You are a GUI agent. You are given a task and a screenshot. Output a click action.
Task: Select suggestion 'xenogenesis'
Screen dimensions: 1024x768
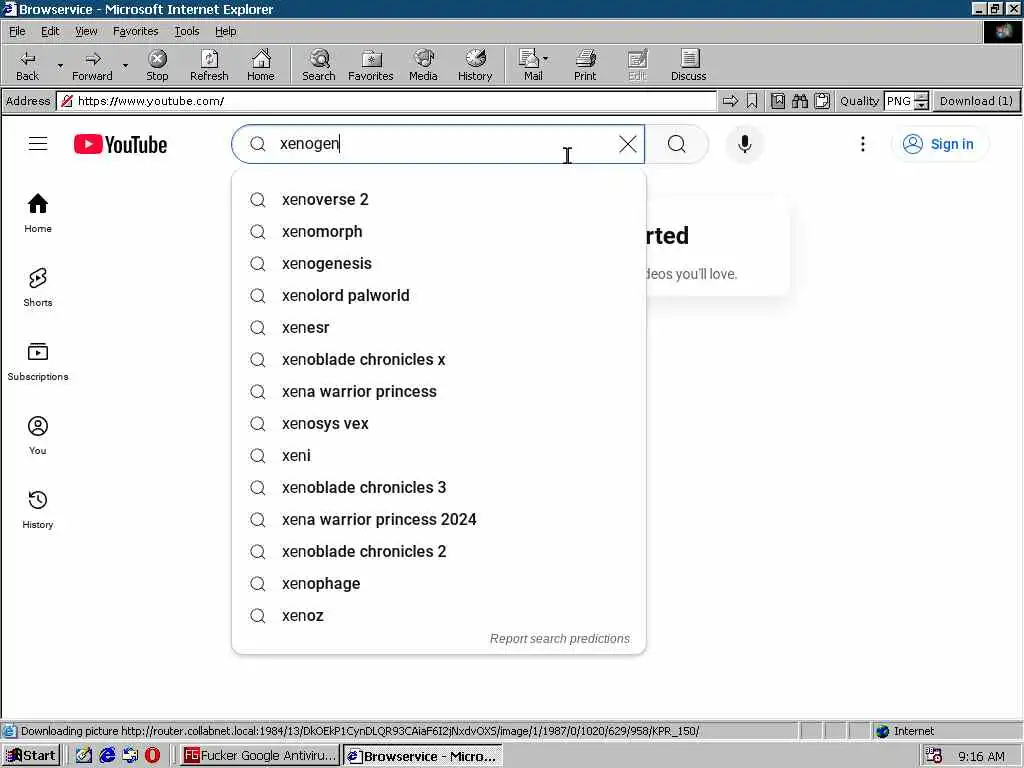[439, 263]
